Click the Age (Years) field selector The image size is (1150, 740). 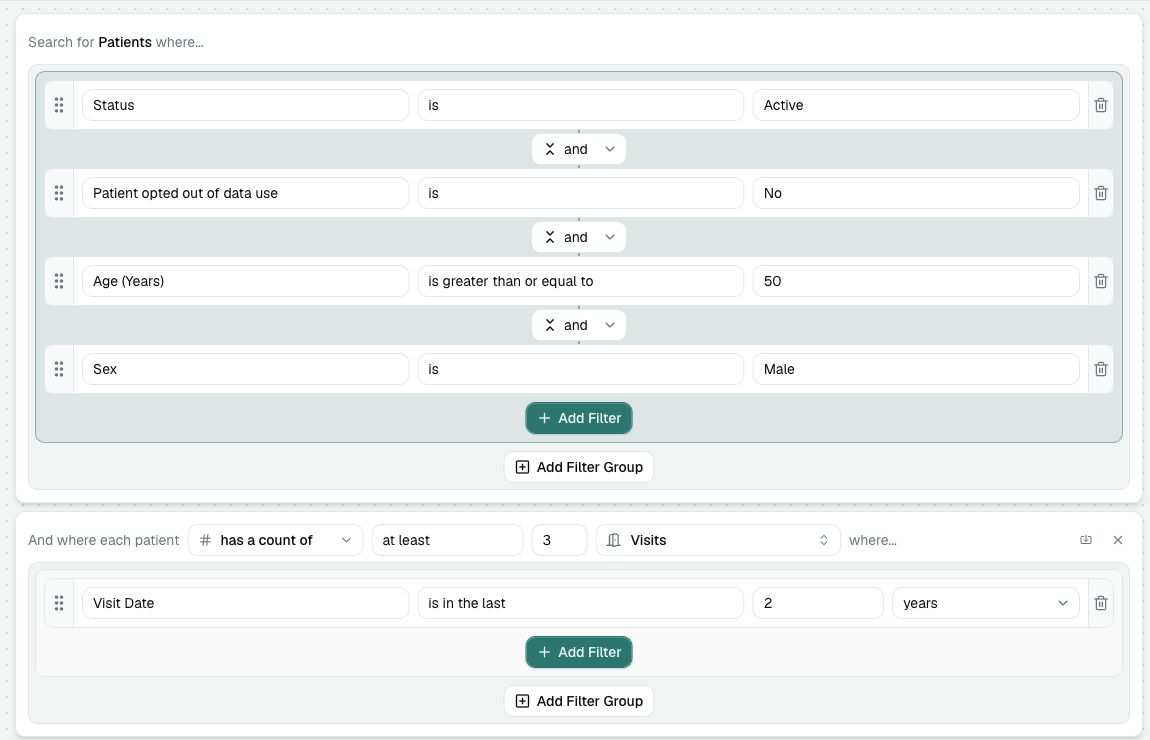(245, 281)
